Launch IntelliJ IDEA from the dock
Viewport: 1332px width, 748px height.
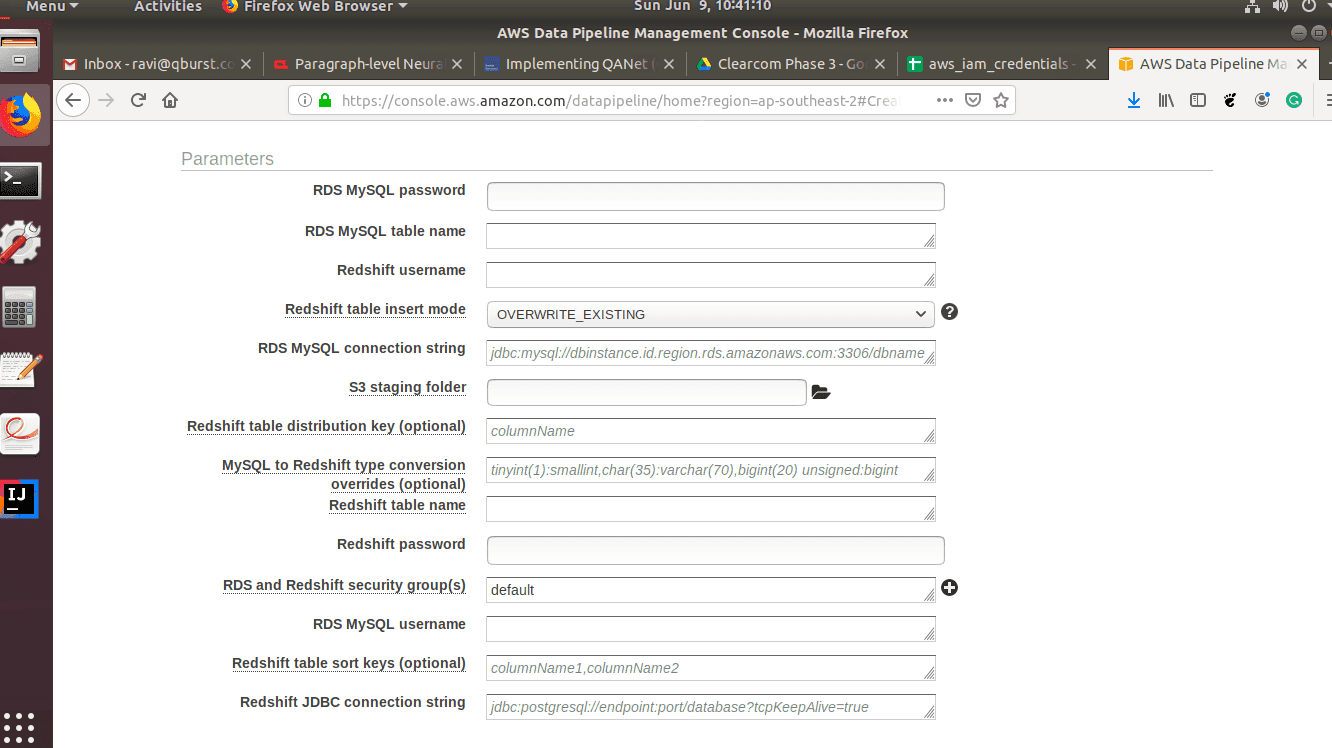tap(20, 498)
